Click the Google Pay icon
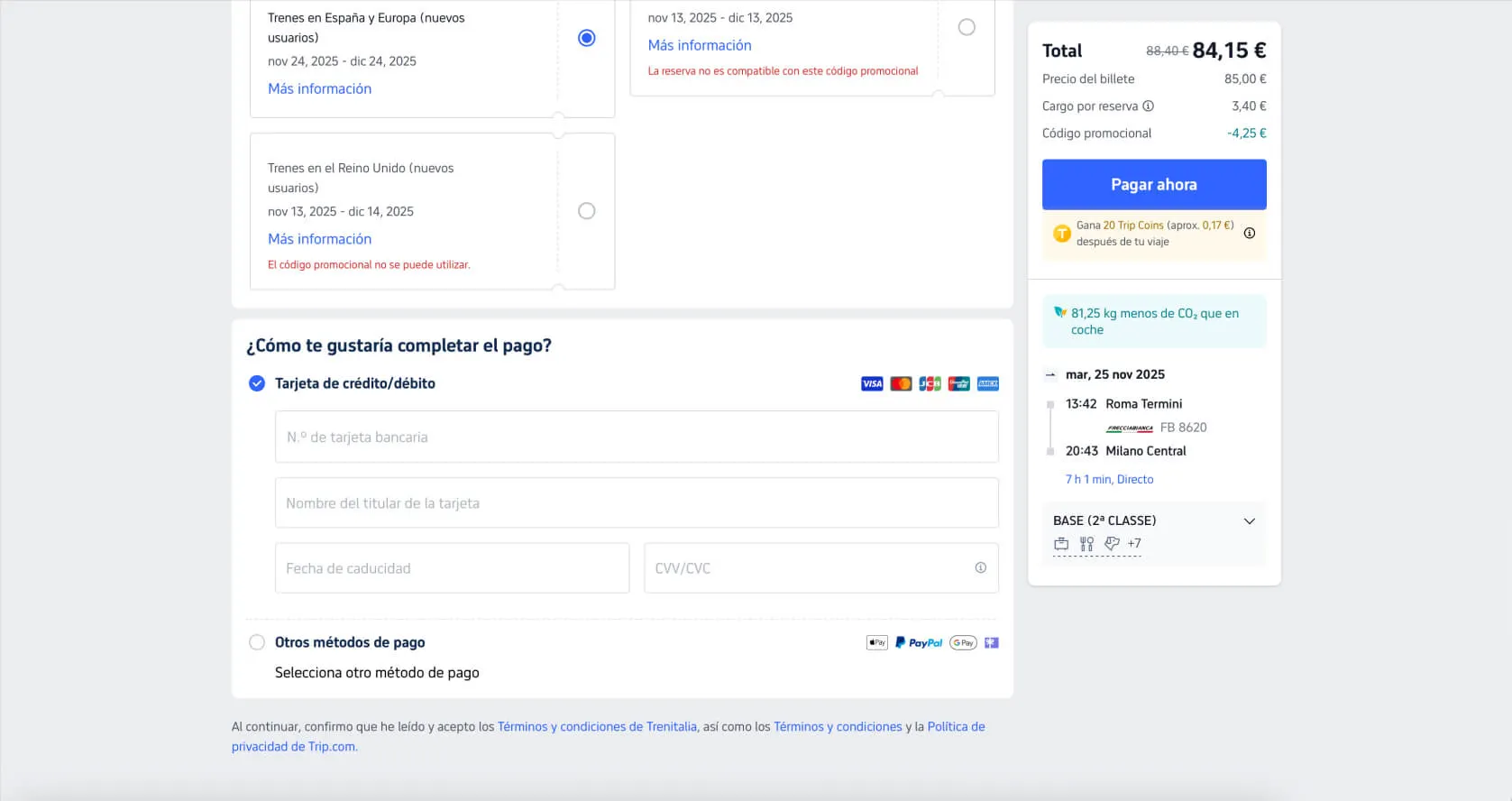The width and height of the screenshot is (1512, 801). [x=963, y=643]
